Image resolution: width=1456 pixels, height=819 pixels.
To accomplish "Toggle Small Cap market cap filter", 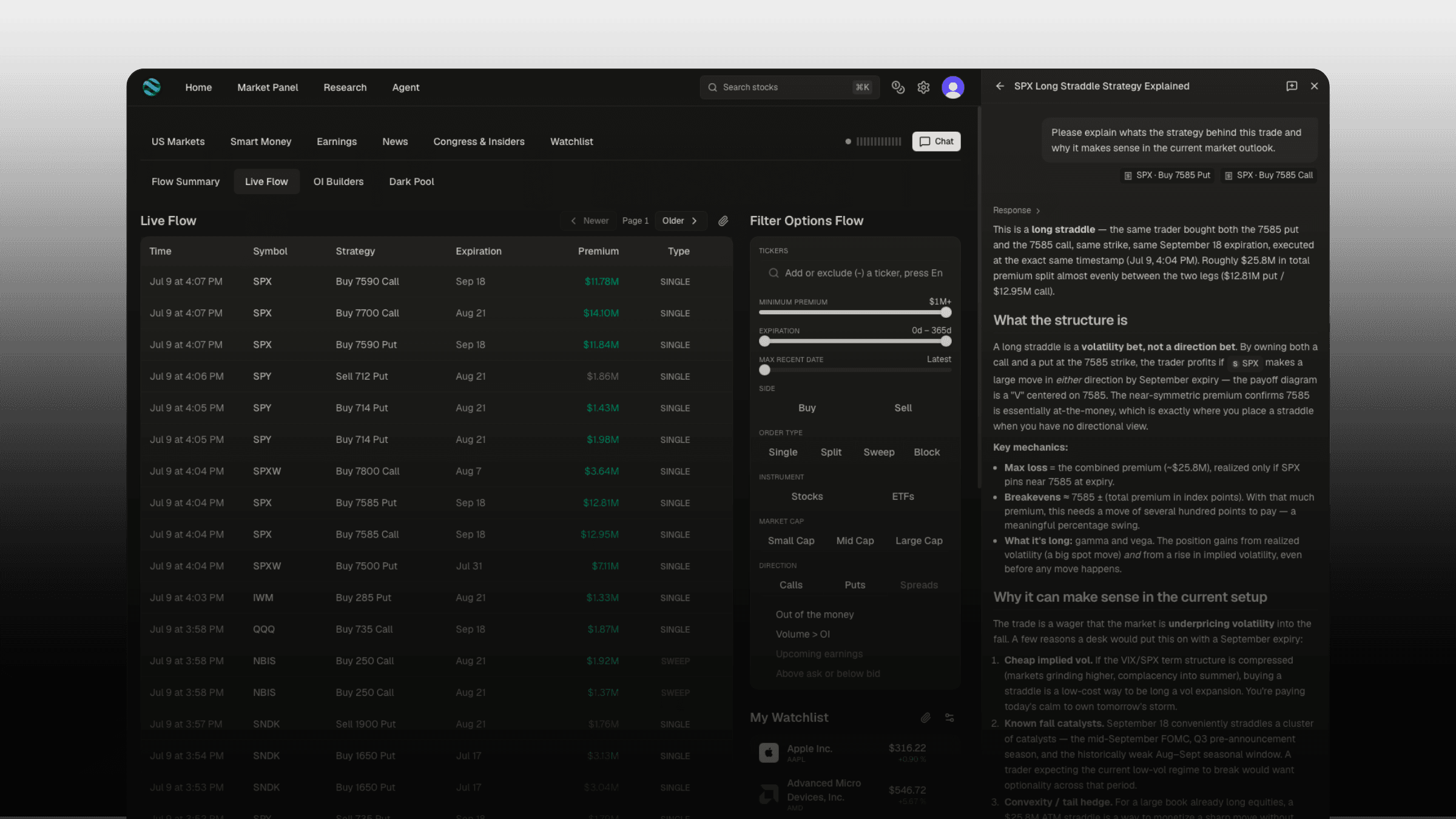I will [x=791, y=541].
